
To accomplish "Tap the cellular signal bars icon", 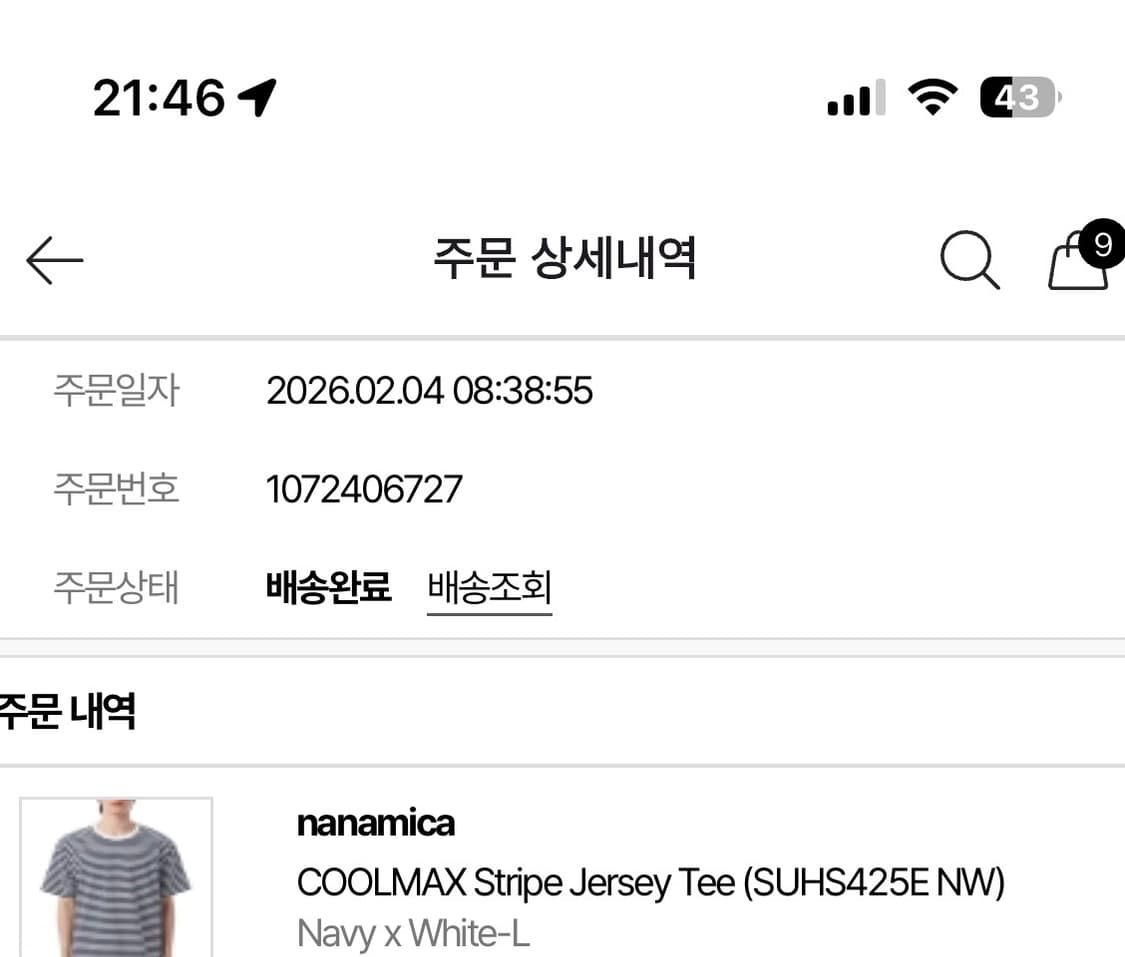I will point(853,97).
